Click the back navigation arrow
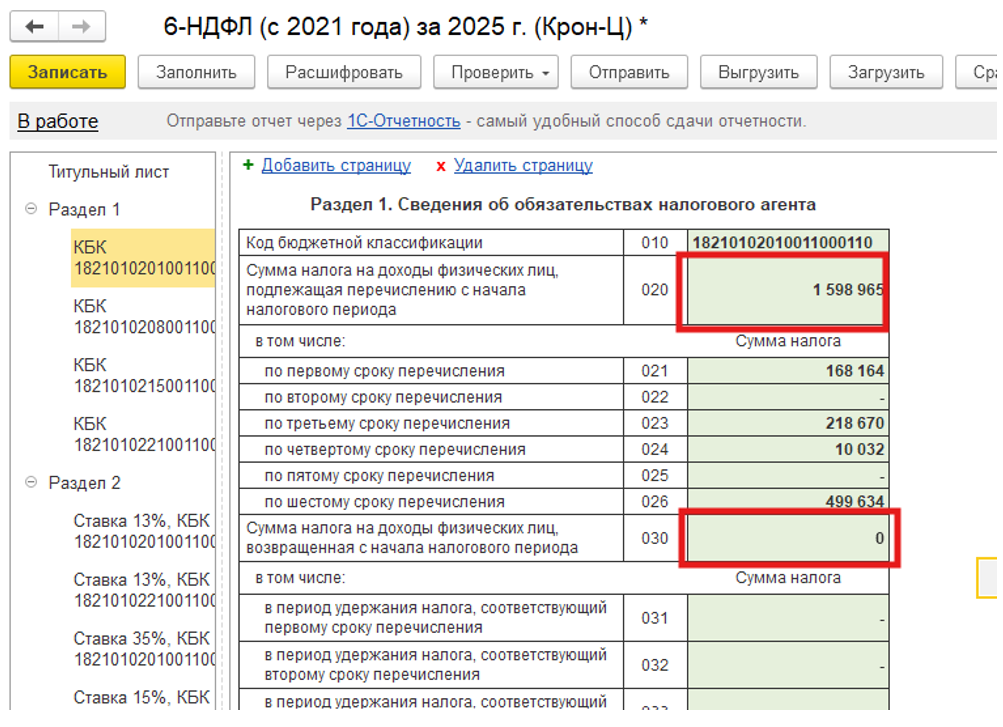Viewport: 1003px width, 727px height. [35, 27]
